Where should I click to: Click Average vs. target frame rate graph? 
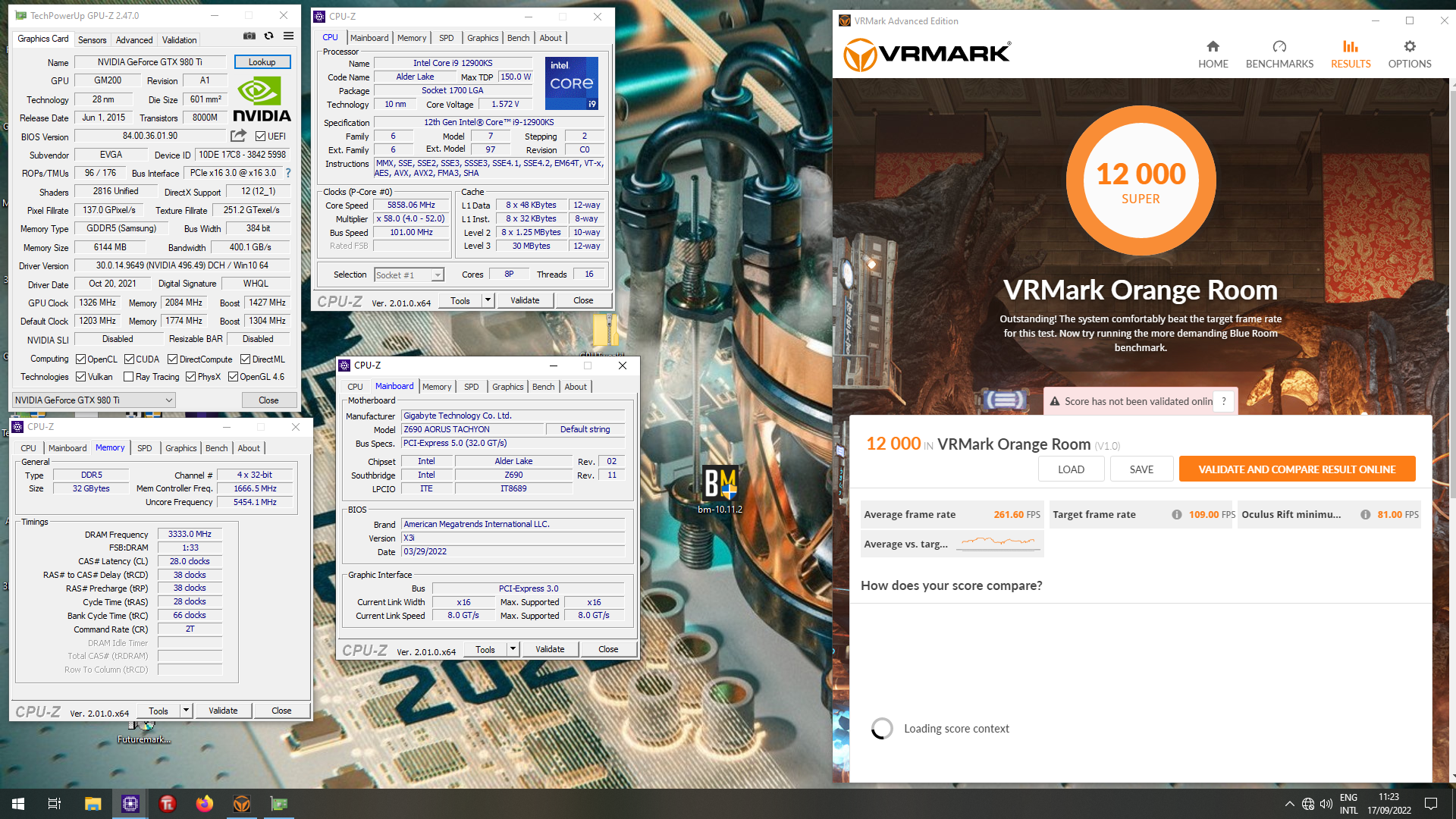tap(999, 543)
